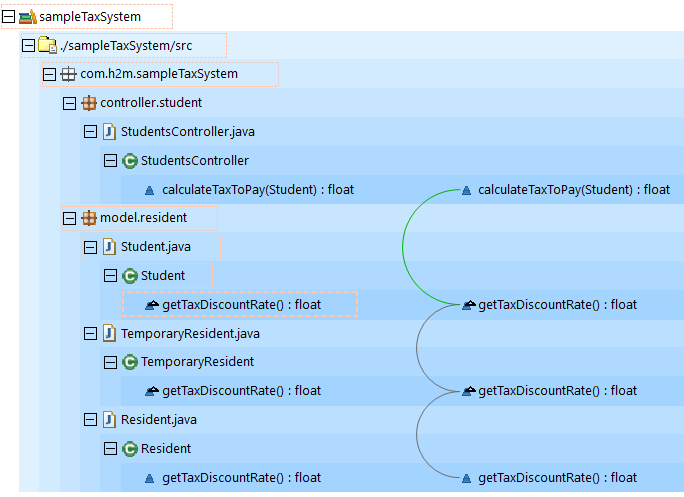Click the call graph getTaxDiscountRate() label on the Student row
This screenshot has width=684, height=497.
click(557, 305)
